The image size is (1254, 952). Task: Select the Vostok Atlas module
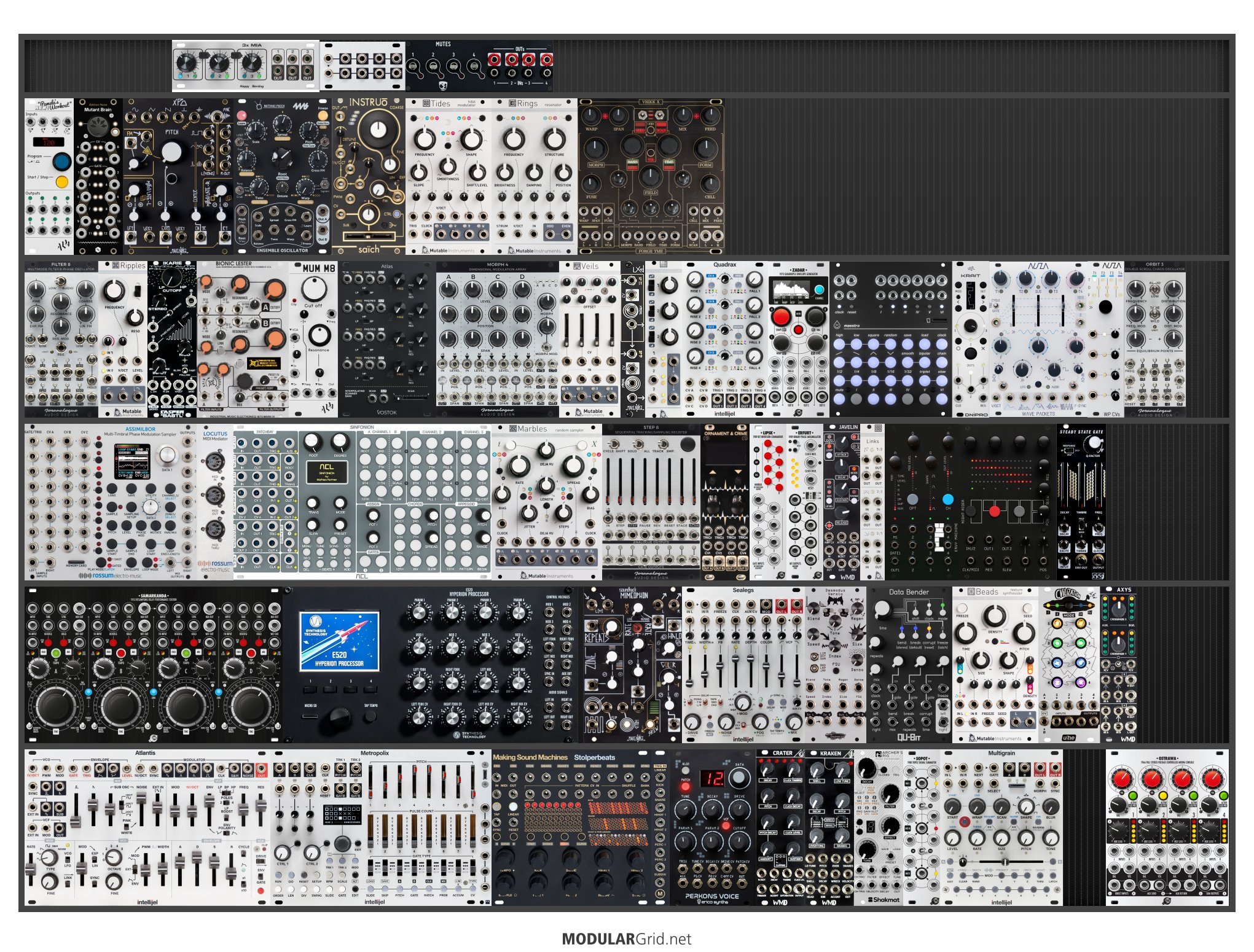click(x=387, y=339)
